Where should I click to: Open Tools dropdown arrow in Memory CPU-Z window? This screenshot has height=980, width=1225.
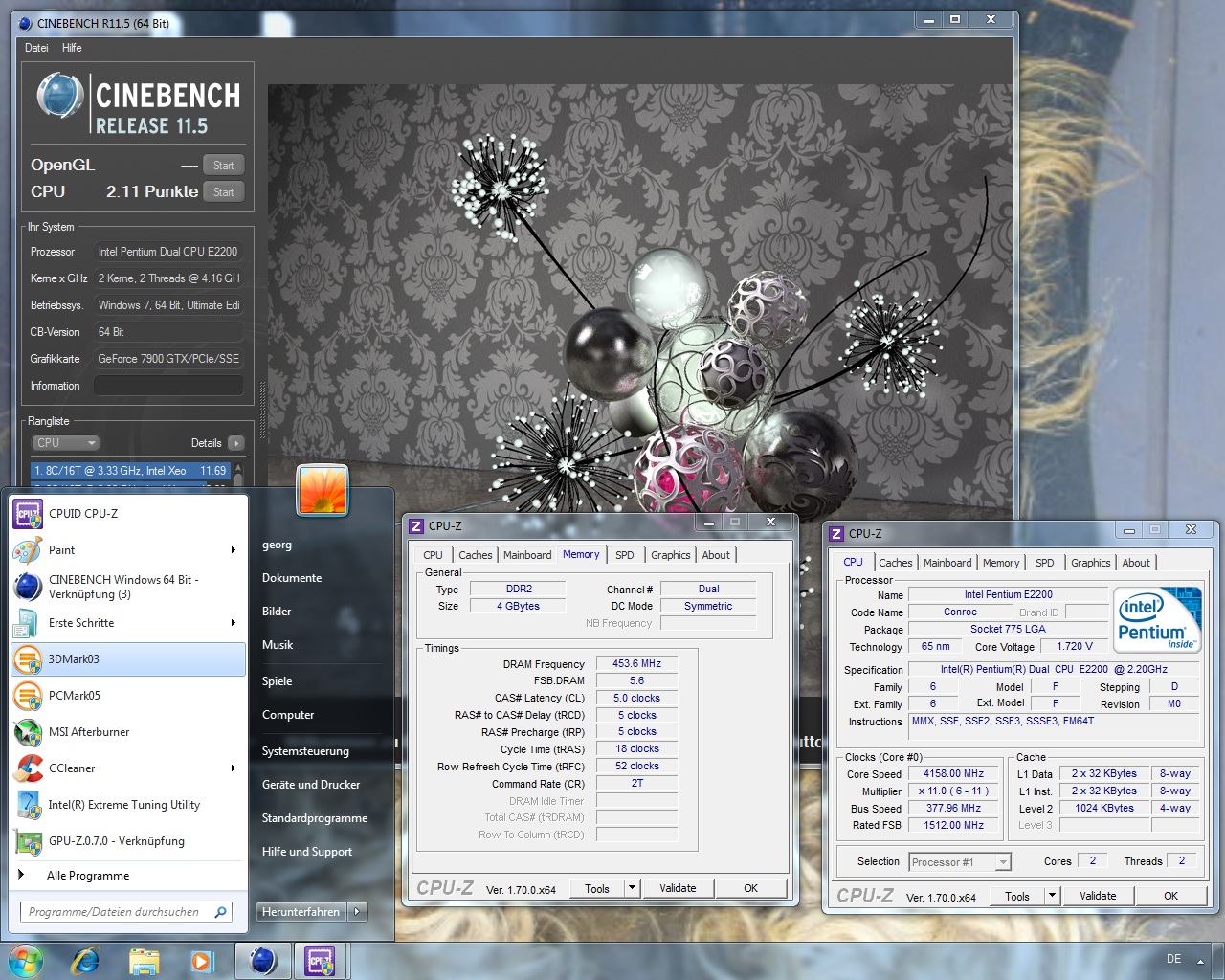click(x=632, y=888)
